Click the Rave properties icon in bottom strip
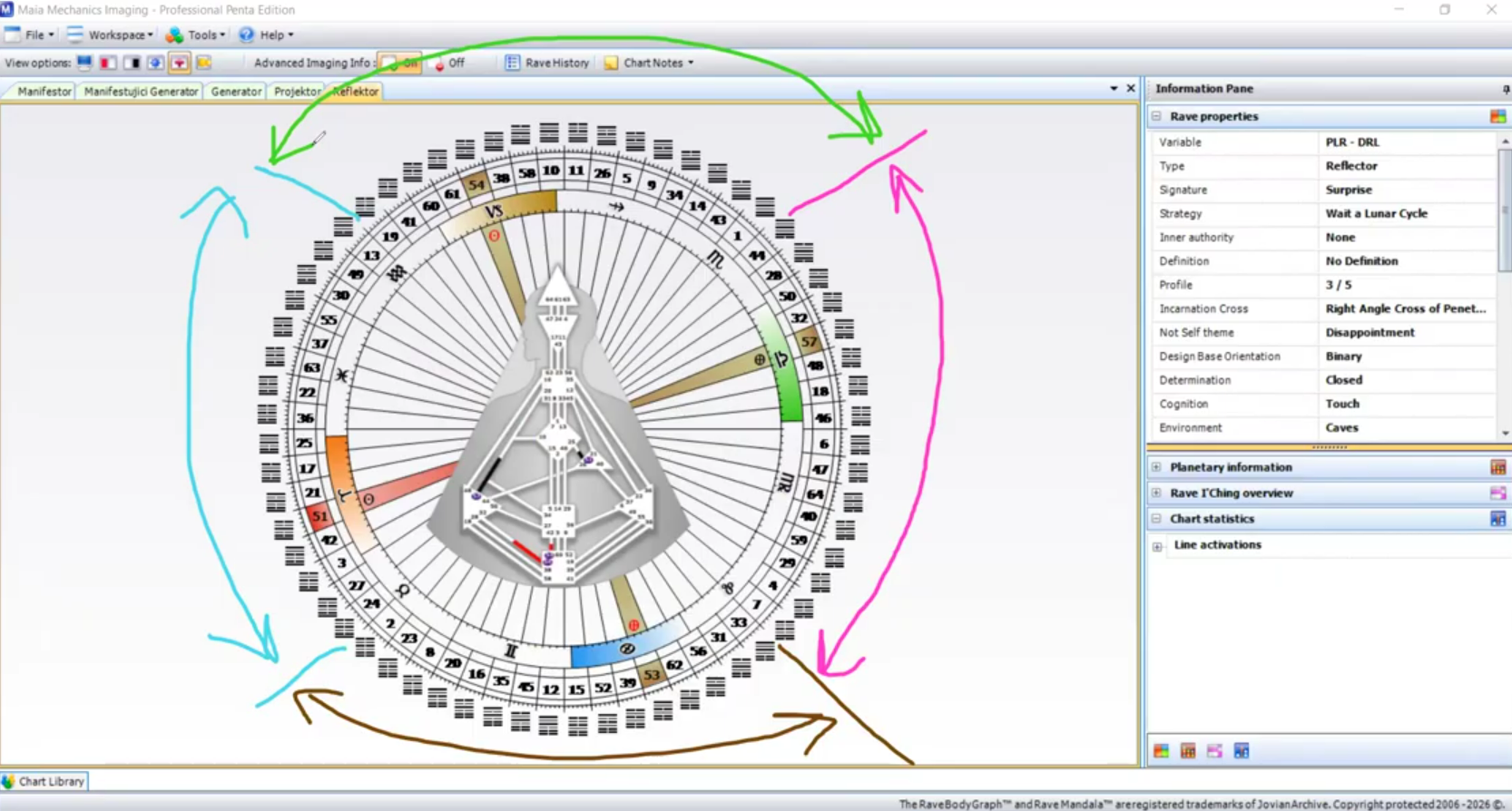Screen dimensions: 1512x811 [x=1161, y=751]
